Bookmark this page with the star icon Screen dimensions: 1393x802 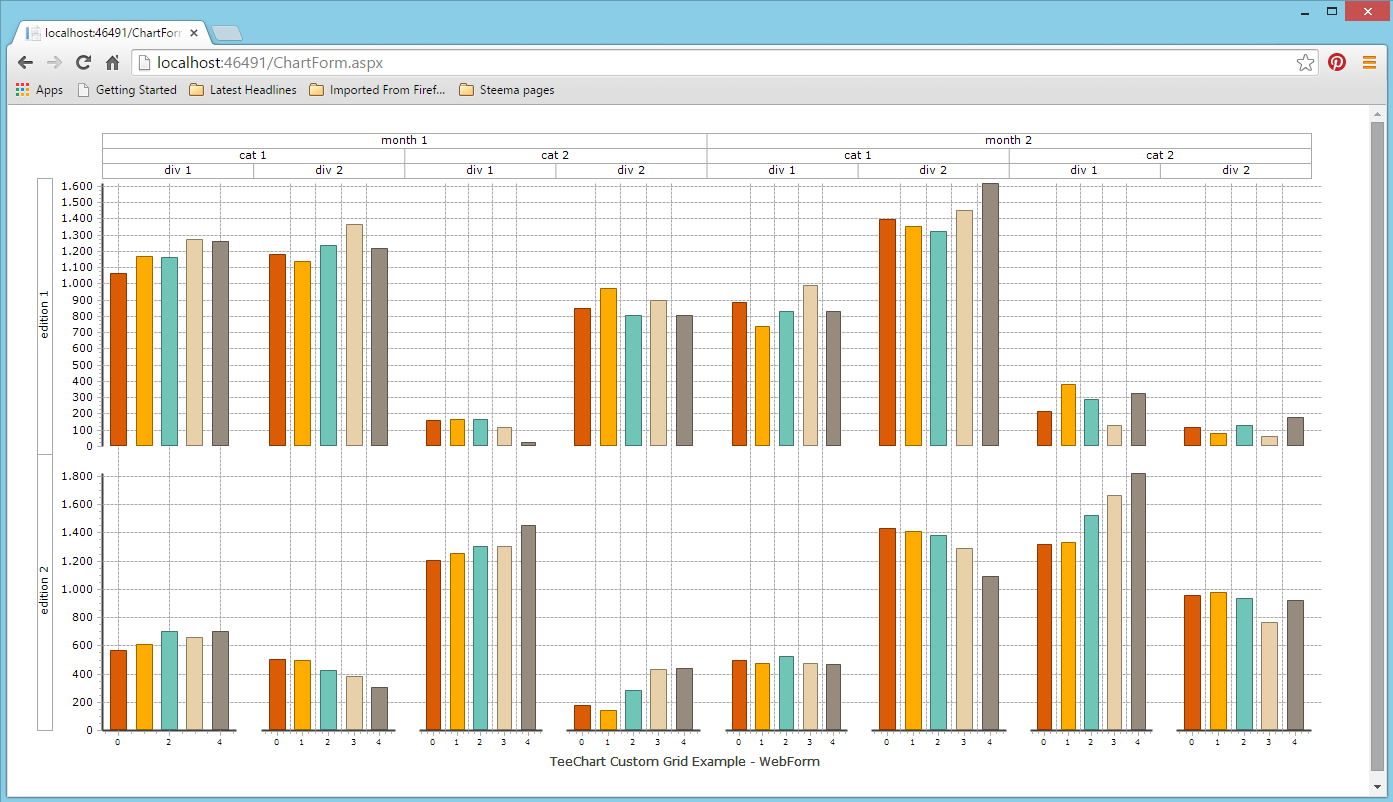click(x=1305, y=62)
